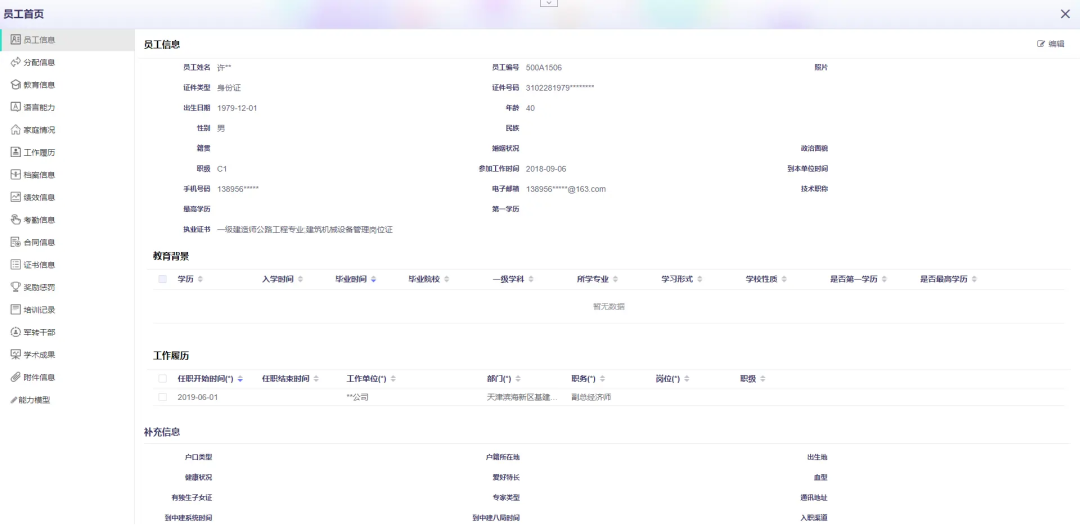Click the age value 40
Screen dimensions: 1080x527
click(530, 108)
